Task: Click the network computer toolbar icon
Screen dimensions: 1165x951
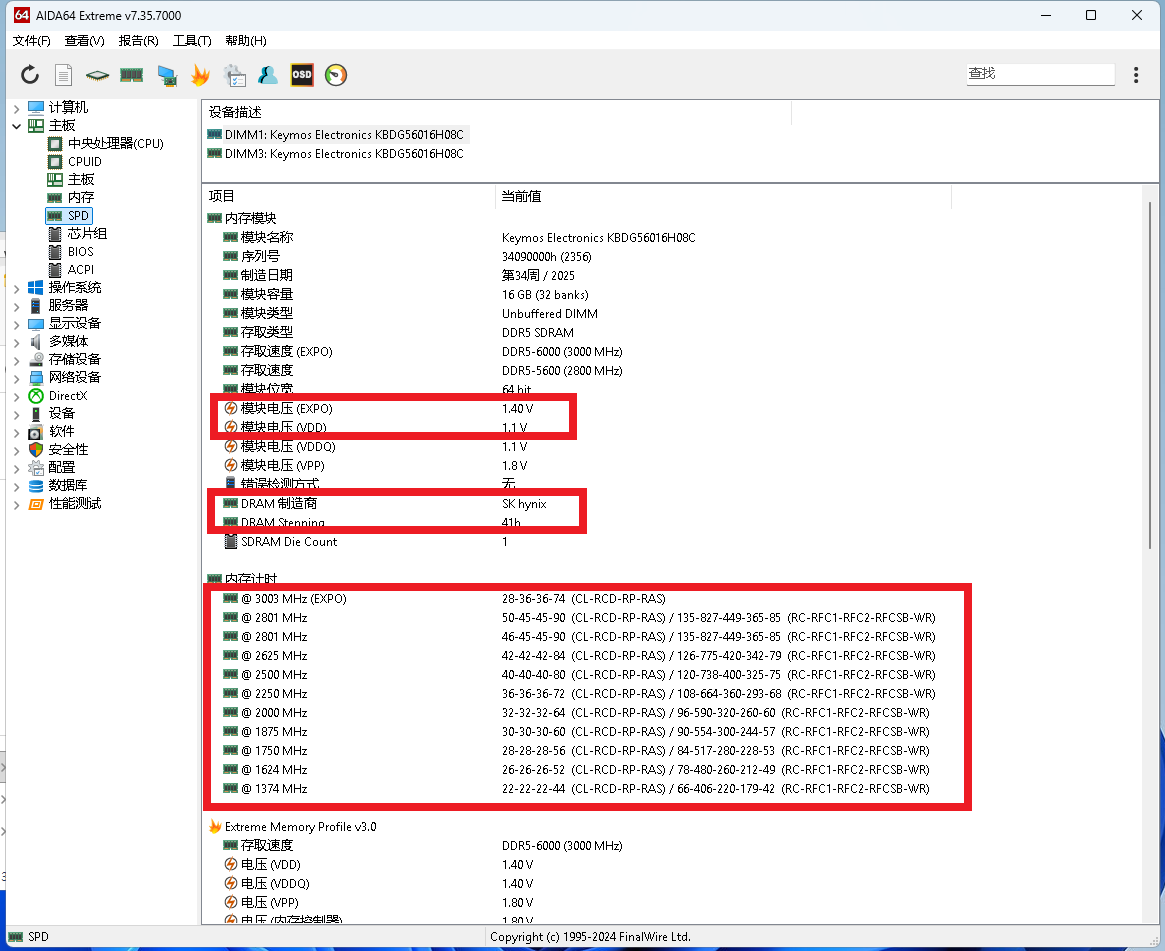Action: point(166,75)
